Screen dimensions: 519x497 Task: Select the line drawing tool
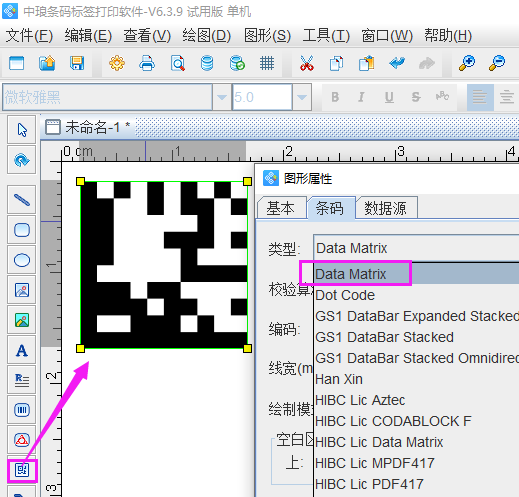[22, 200]
